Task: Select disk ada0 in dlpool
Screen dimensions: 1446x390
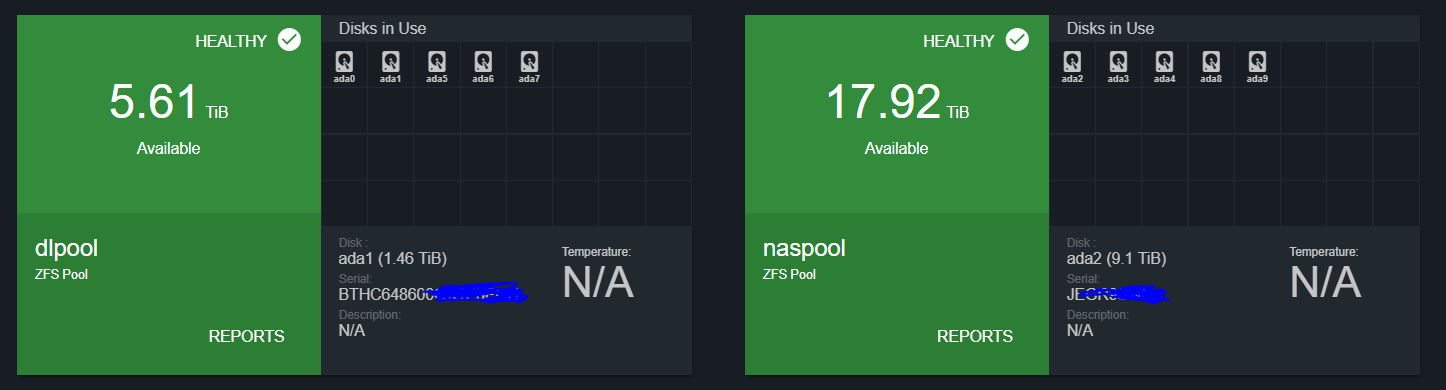Action: click(344, 66)
